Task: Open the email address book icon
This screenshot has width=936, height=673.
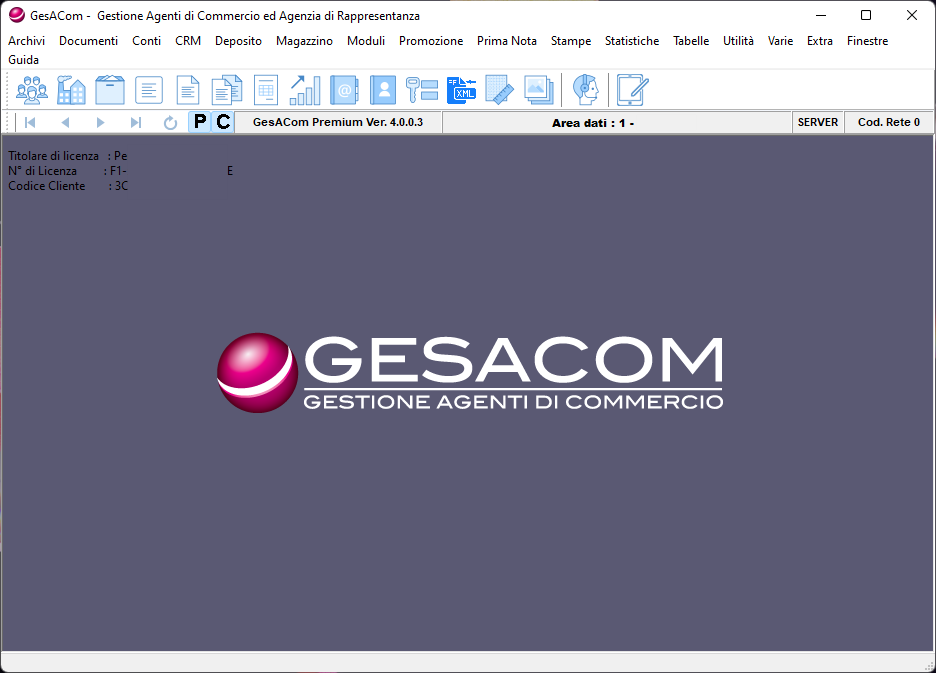Action: pos(344,90)
